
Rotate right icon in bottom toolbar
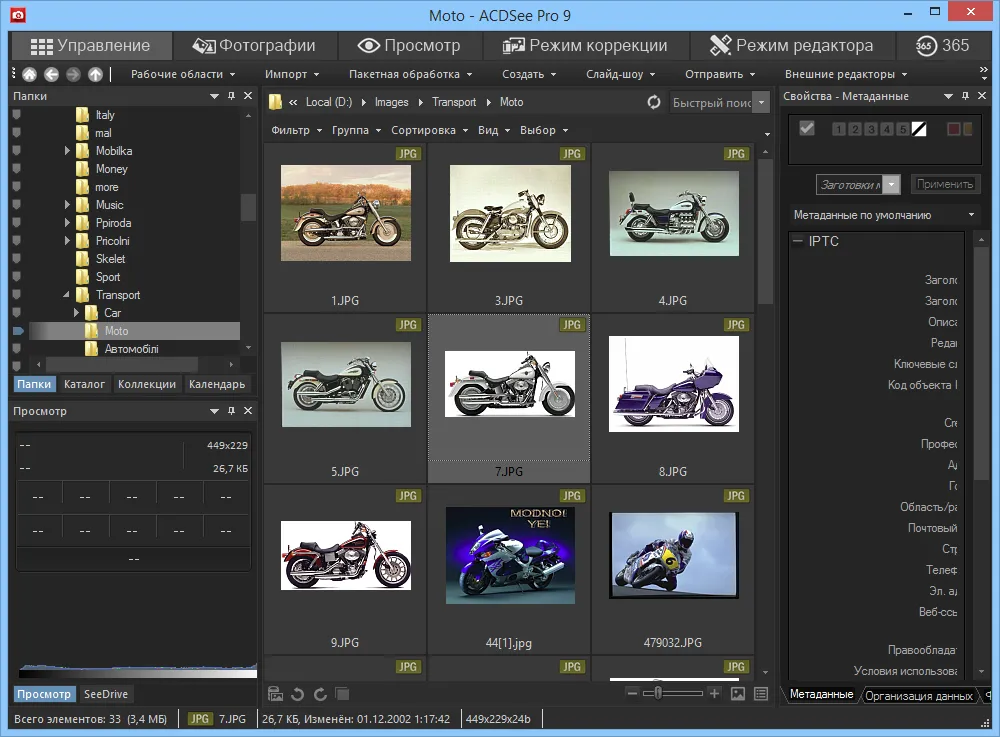click(320, 694)
